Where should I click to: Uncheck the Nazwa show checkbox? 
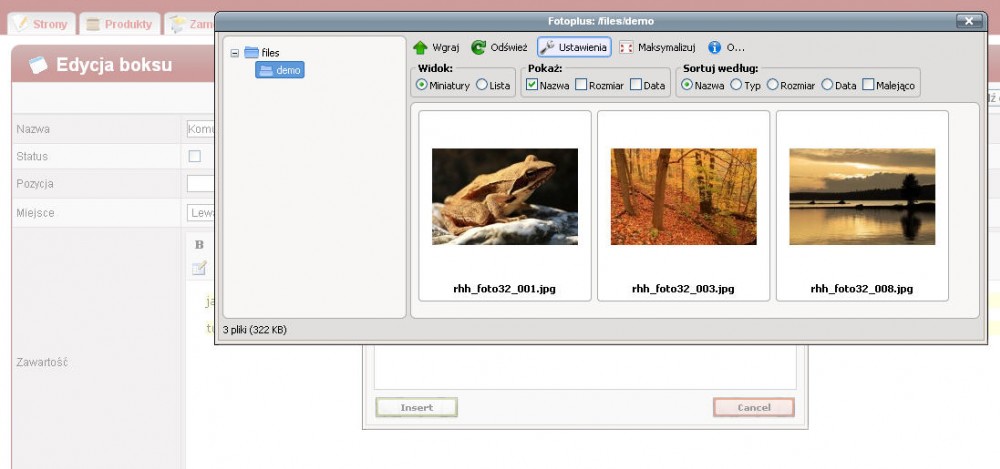pos(532,84)
